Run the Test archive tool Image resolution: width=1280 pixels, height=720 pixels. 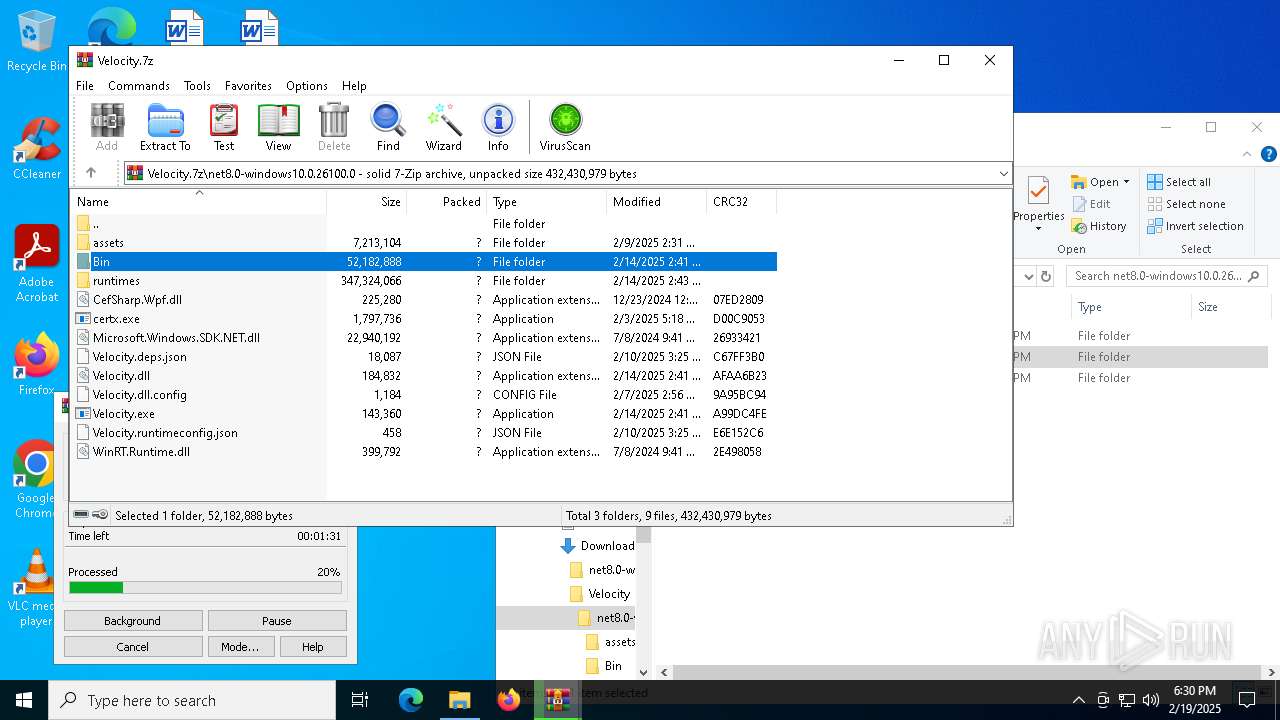(224, 127)
